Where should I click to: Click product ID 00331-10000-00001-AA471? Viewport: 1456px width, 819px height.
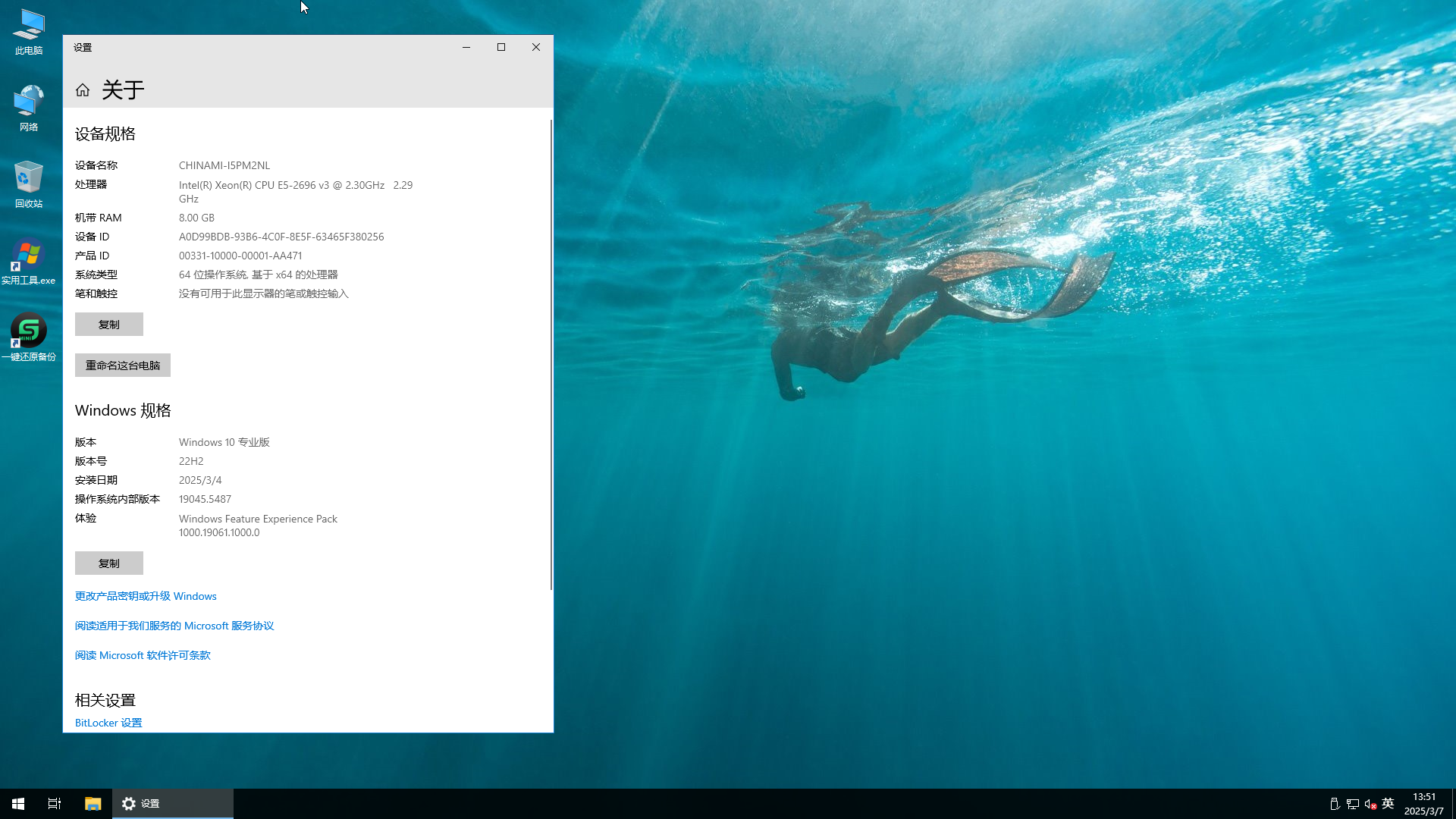pos(240,256)
